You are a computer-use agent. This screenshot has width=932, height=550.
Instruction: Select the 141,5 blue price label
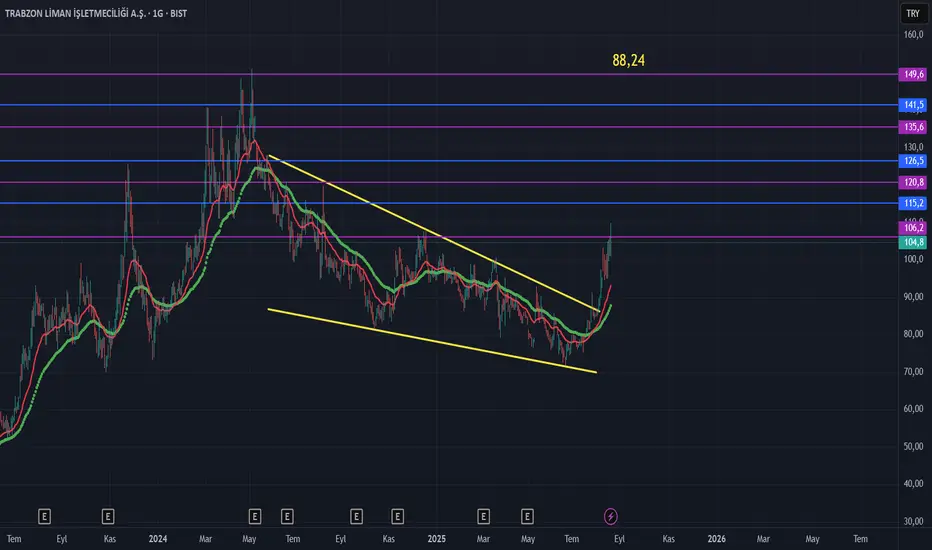pyautogui.click(x=913, y=105)
